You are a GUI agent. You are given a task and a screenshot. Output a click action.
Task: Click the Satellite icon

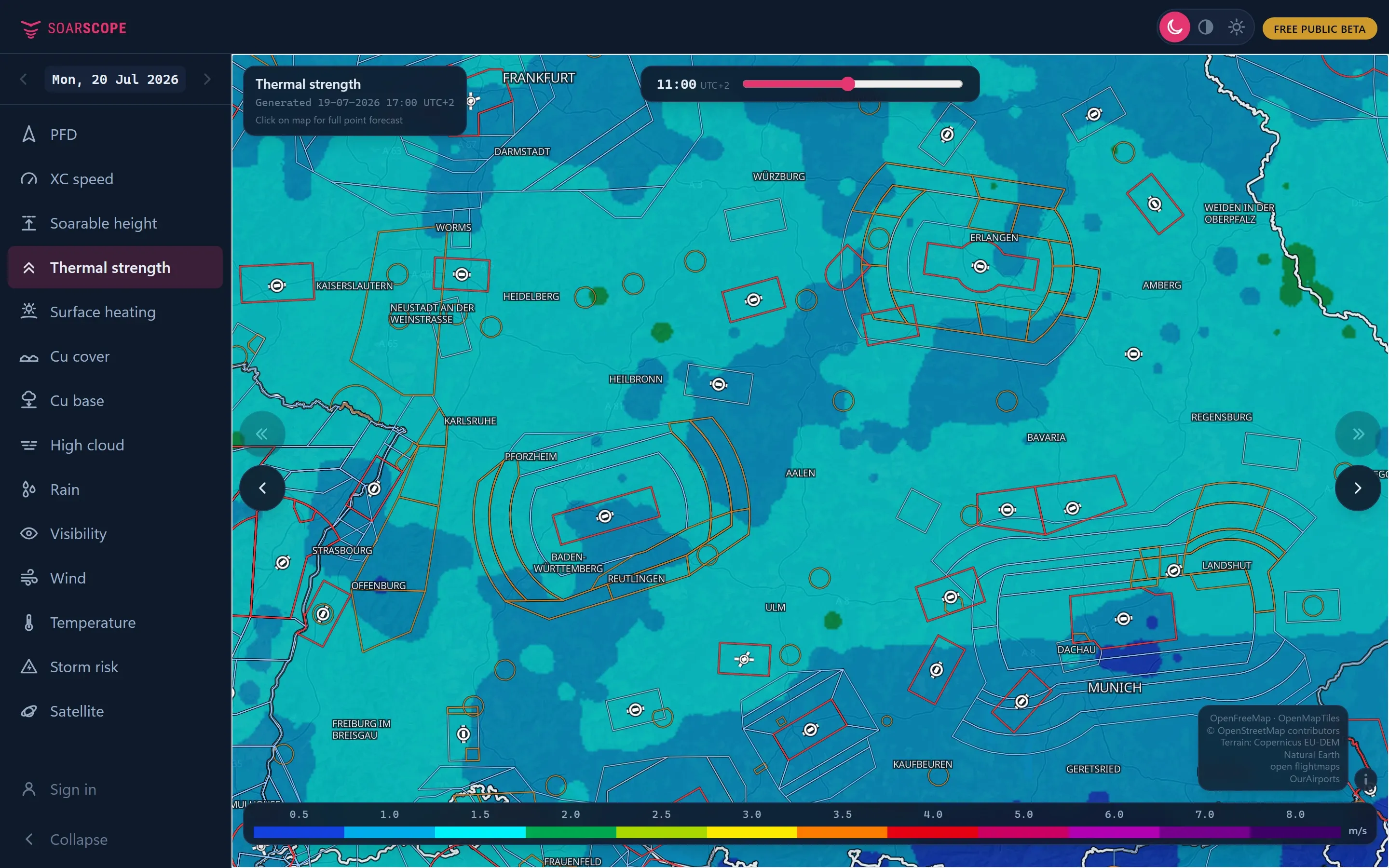click(x=29, y=711)
